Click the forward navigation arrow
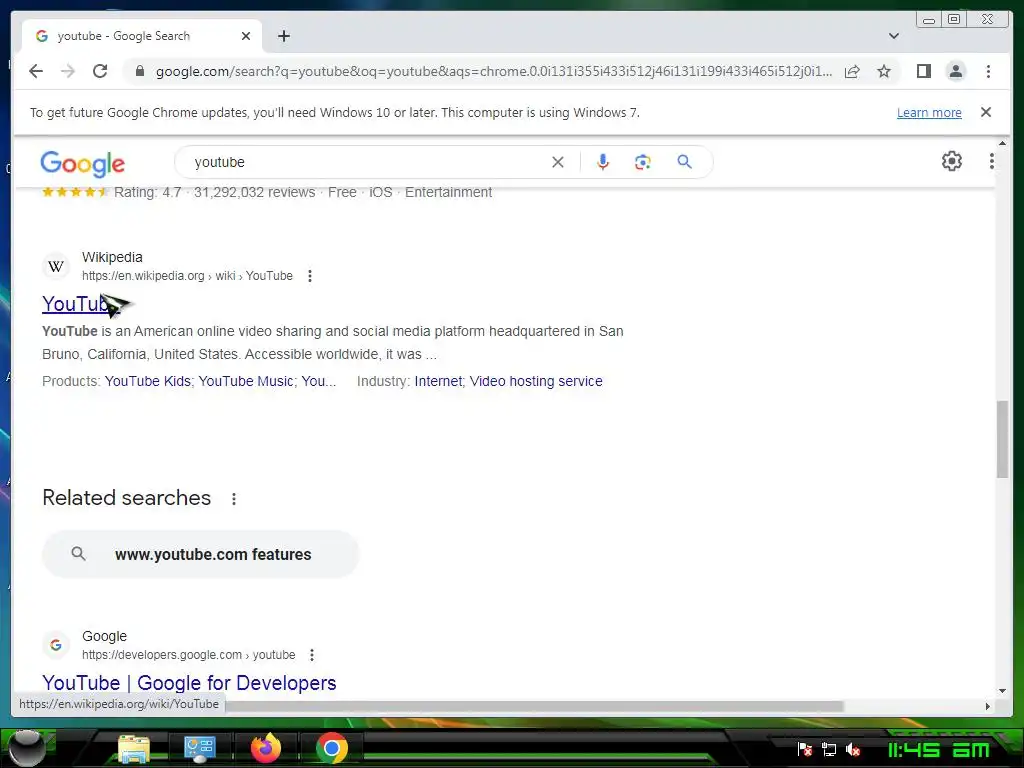This screenshot has width=1024, height=768. point(68,71)
